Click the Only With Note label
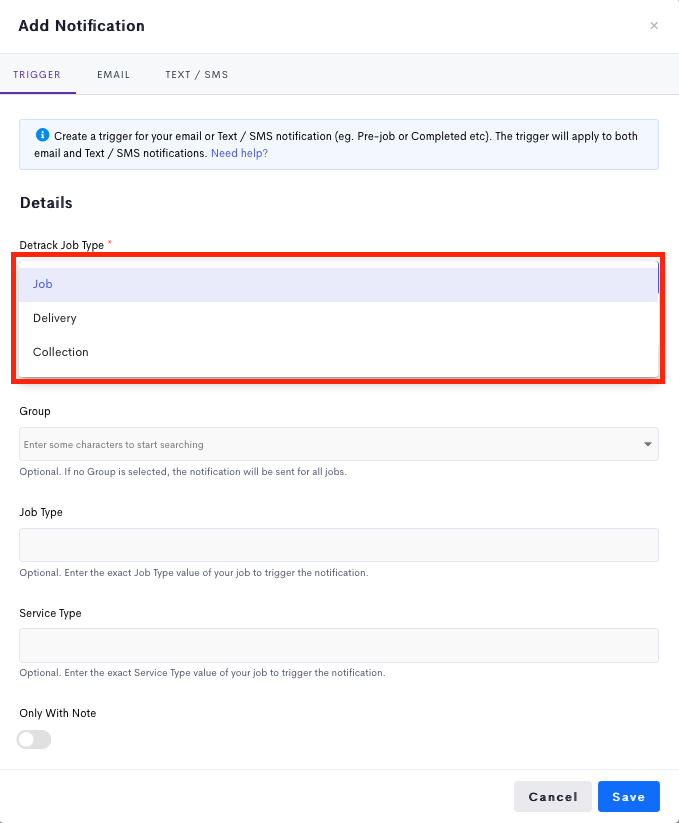Screen dimensions: 679x823 click(x=58, y=713)
